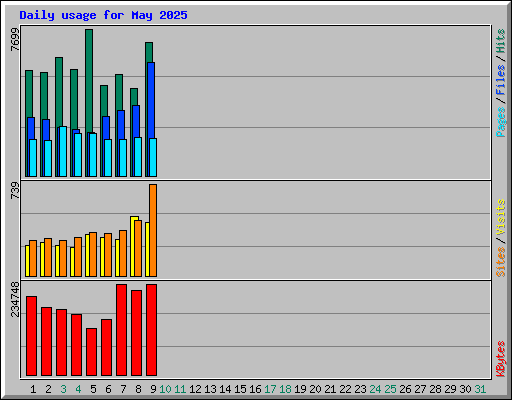Click the shortest red KBytes bar for day 5

coord(91,352)
